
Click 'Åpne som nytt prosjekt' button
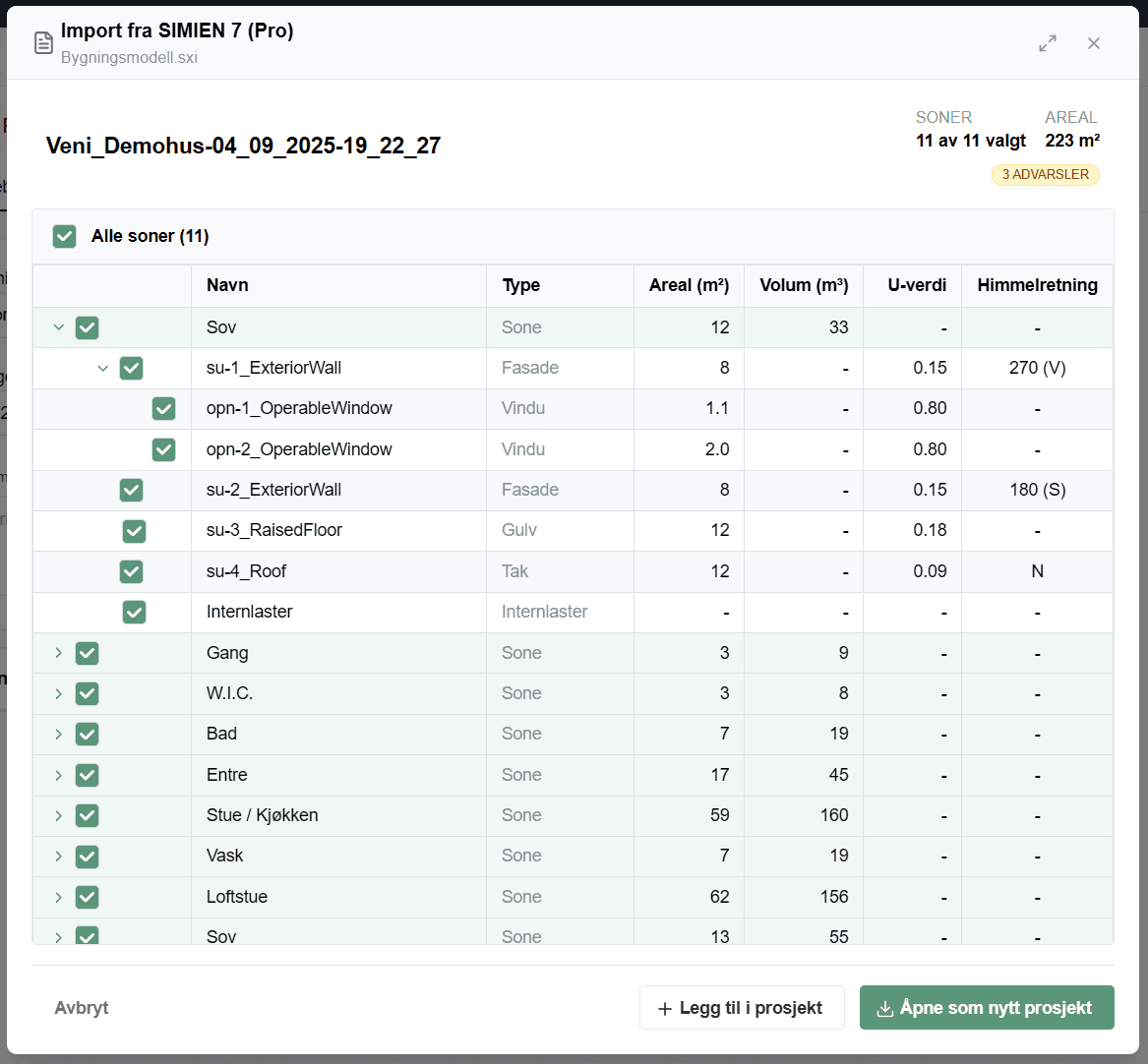(x=986, y=1008)
